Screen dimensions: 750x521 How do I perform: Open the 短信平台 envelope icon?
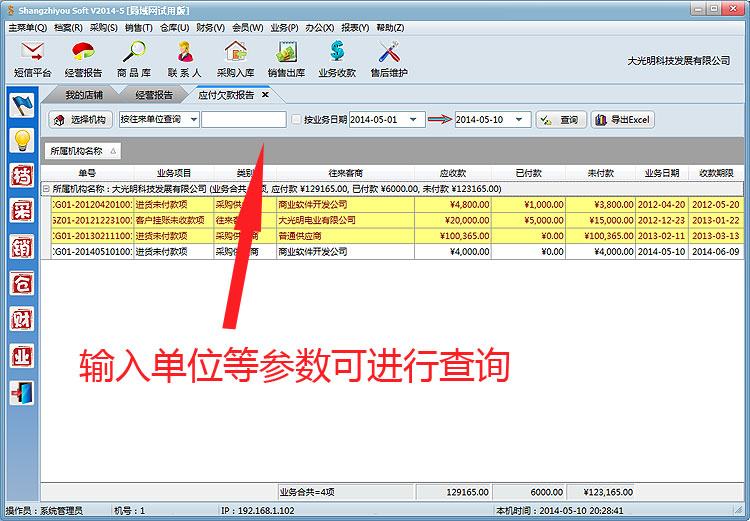pos(32,53)
